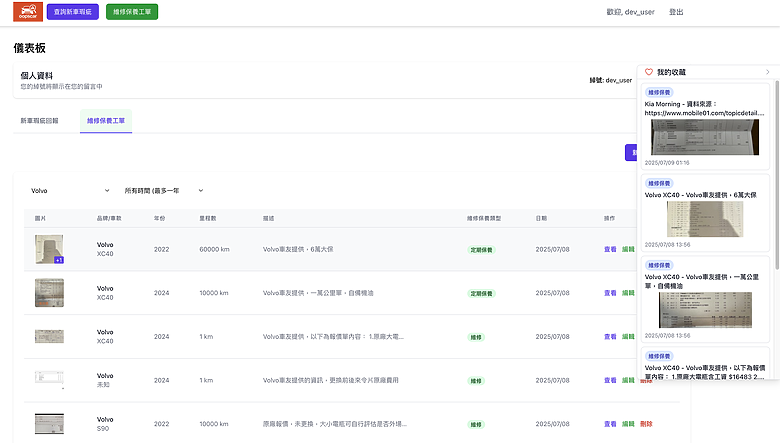
Task: Open Volvo XC40 一萬公里 favorite image
Action: point(705,310)
